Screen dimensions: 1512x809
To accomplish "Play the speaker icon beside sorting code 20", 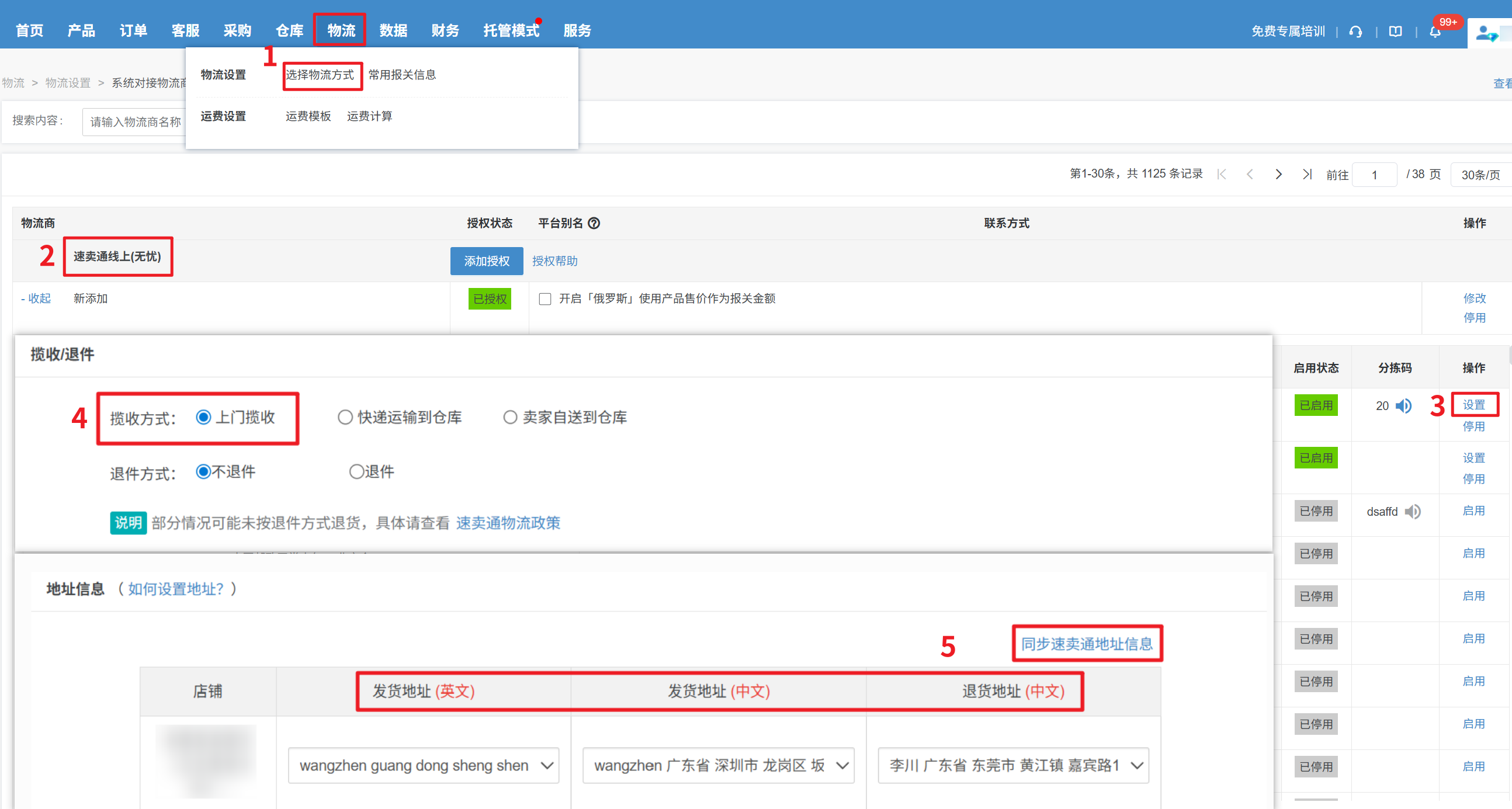I will tap(1403, 406).
